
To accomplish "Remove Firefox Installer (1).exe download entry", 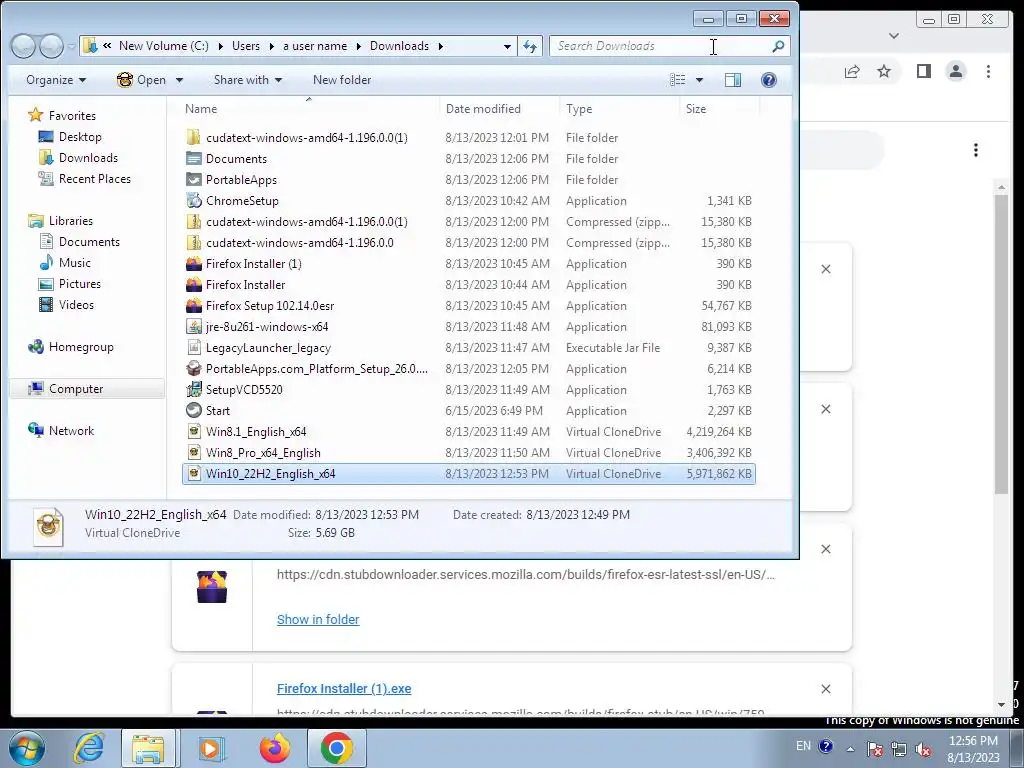I will [x=825, y=689].
